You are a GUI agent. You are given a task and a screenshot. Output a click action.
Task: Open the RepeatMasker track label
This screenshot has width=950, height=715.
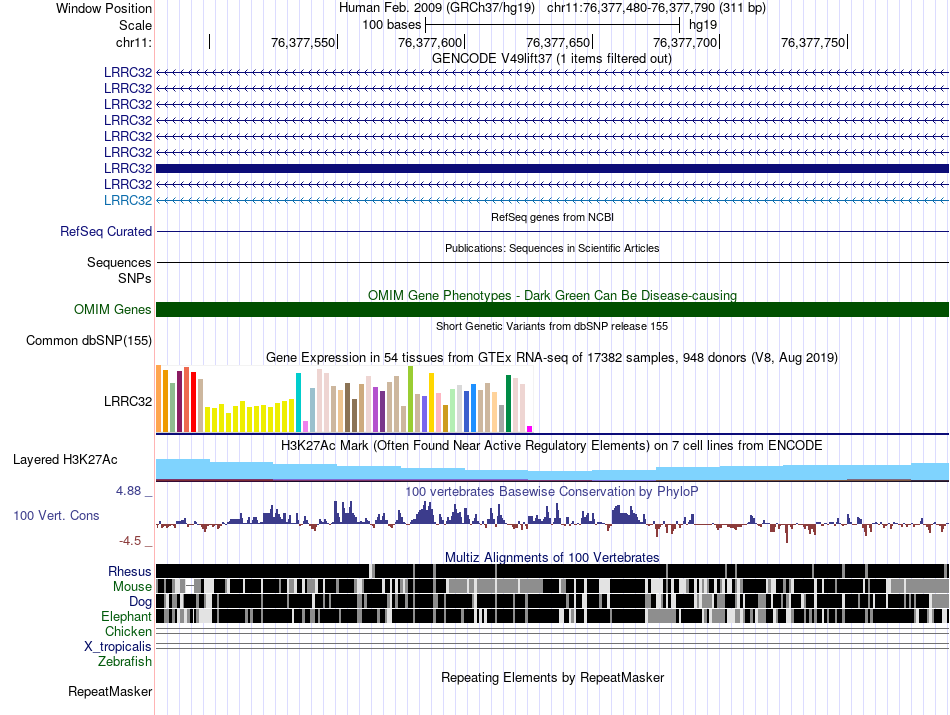point(110,691)
